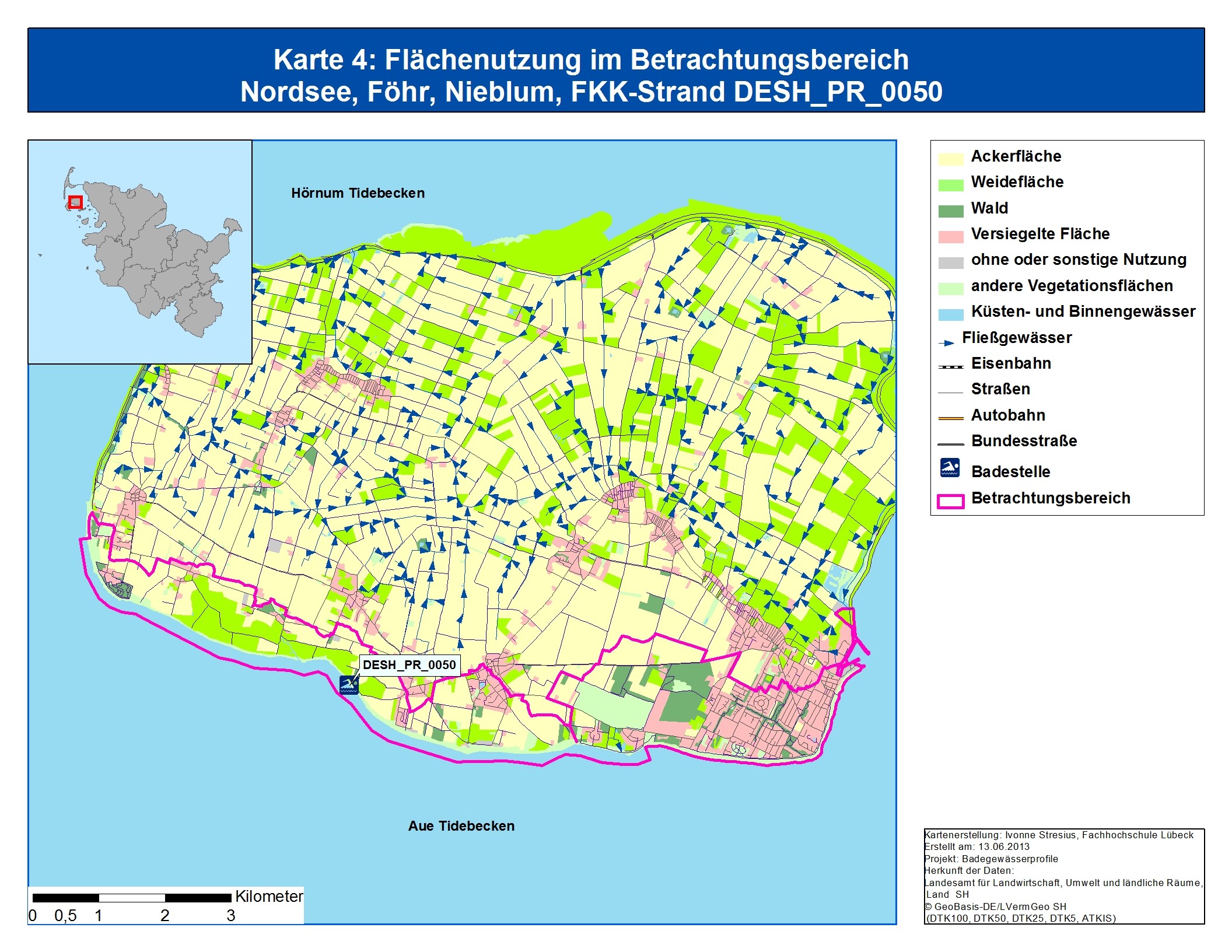Click the Ackerfläche yellow swatch
1232x952 pixels.
point(951,159)
